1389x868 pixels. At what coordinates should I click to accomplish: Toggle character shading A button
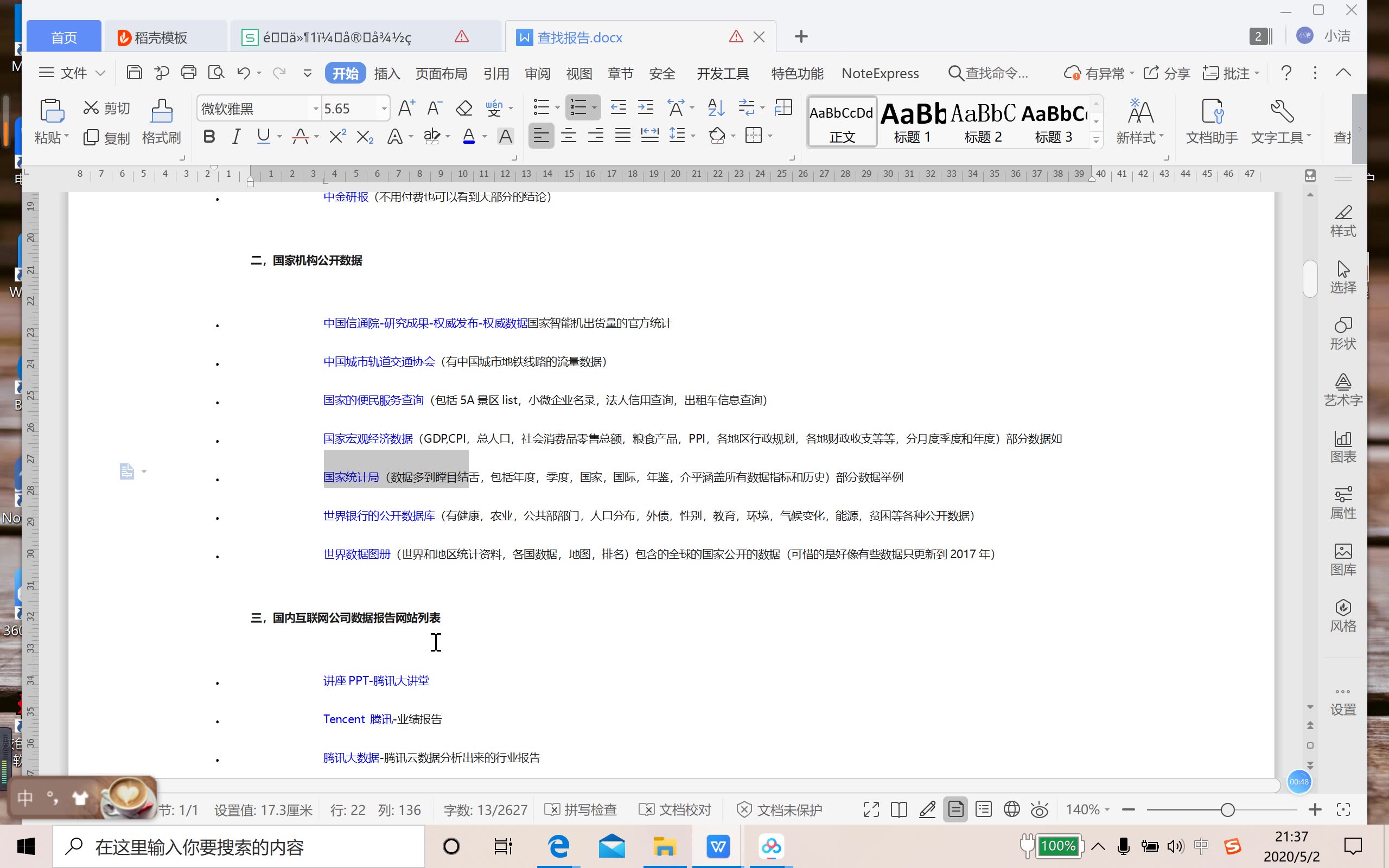(505, 137)
